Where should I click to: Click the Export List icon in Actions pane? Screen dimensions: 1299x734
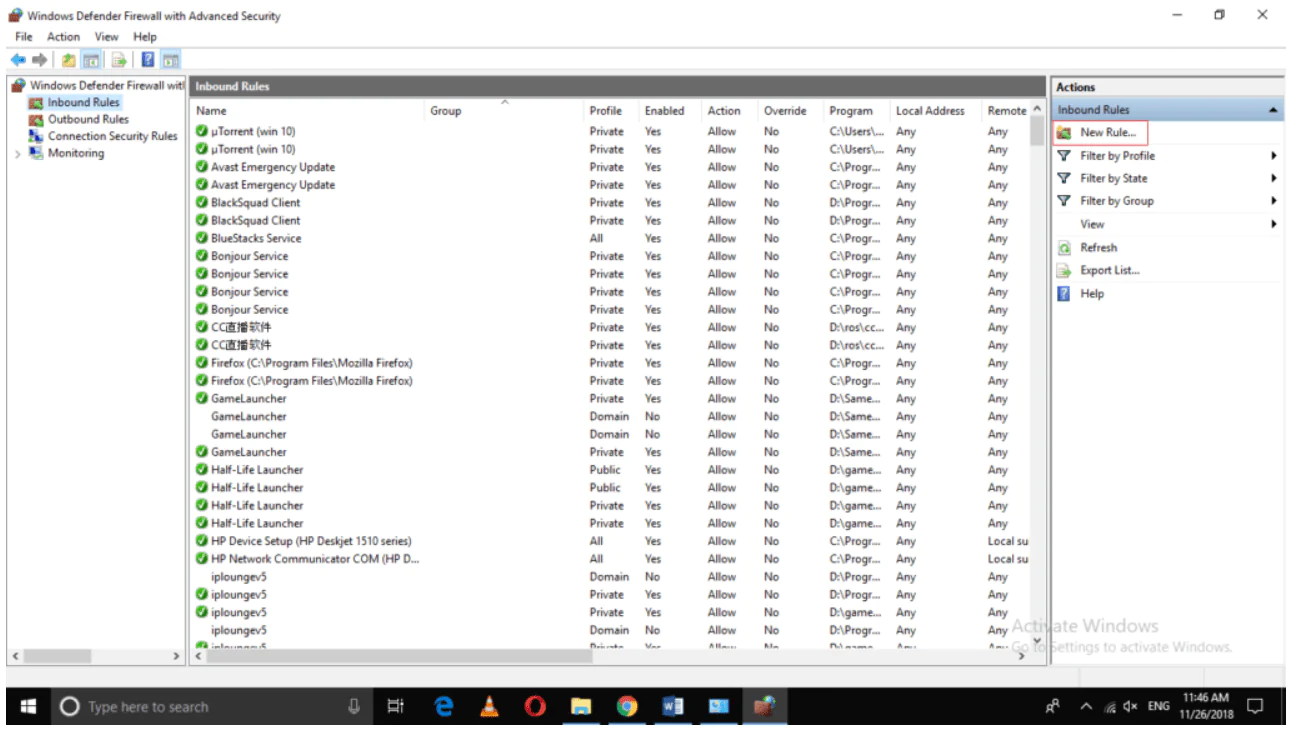coord(1064,271)
